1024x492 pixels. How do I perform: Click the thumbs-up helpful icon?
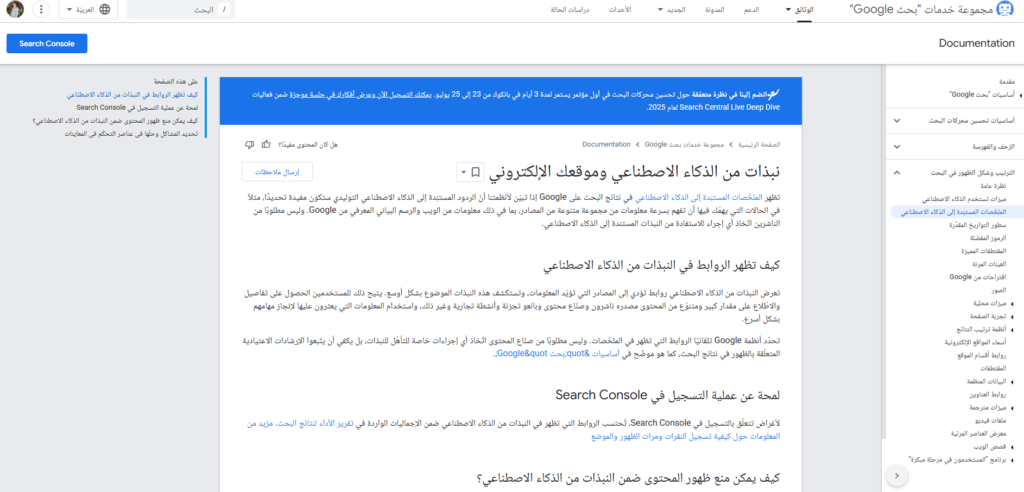pyautogui.click(x=266, y=144)
